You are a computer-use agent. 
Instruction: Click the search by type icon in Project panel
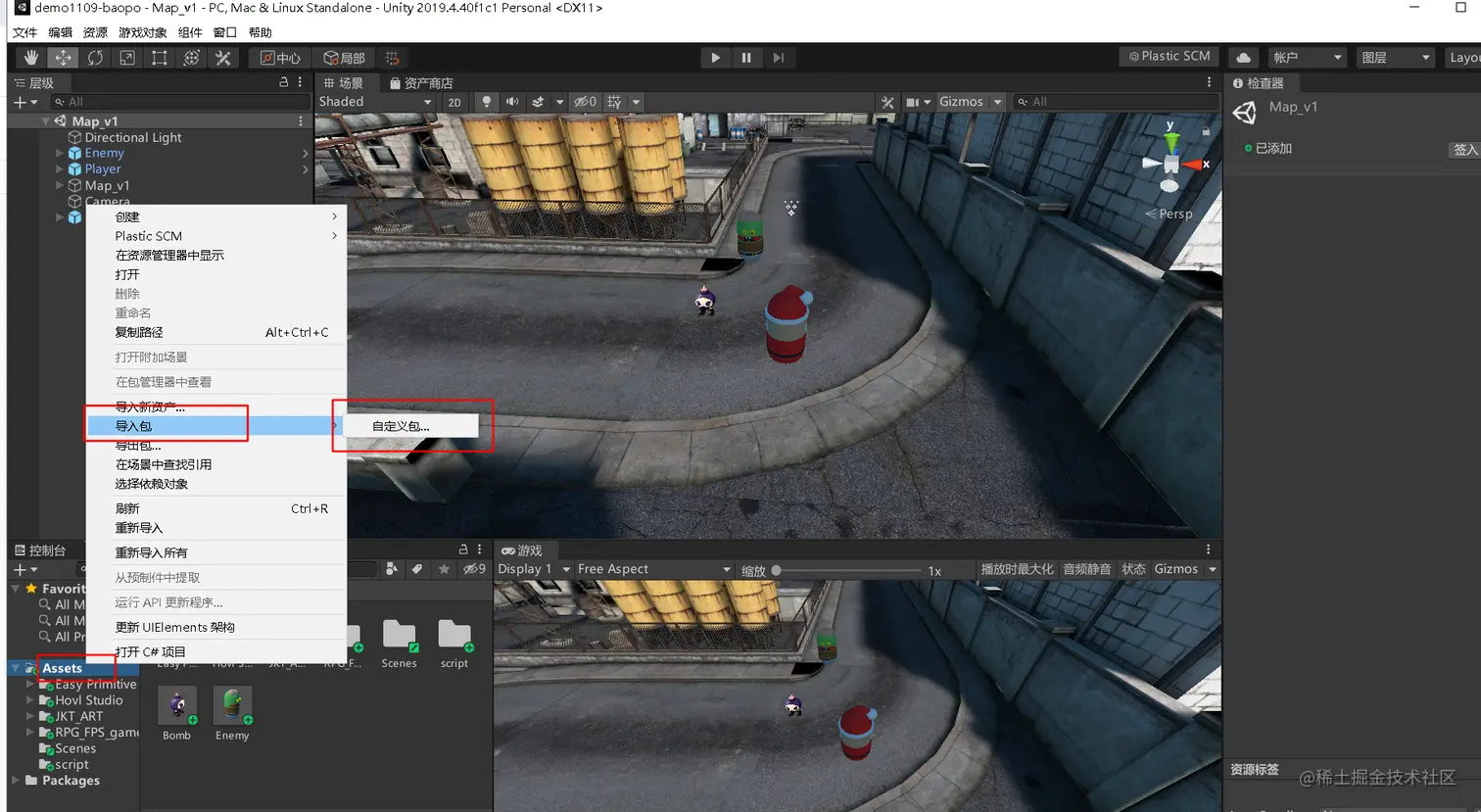coord(392,569)
